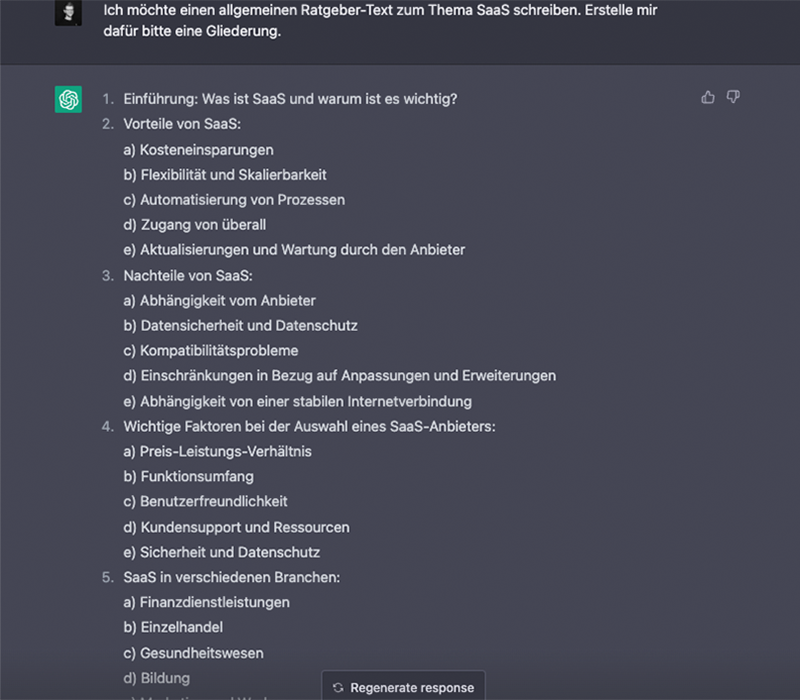This screenshot has width=800, height=700.
Task: Select 'SaaS in verschiedenen Branchen:' heading
Action: point(232,577)
